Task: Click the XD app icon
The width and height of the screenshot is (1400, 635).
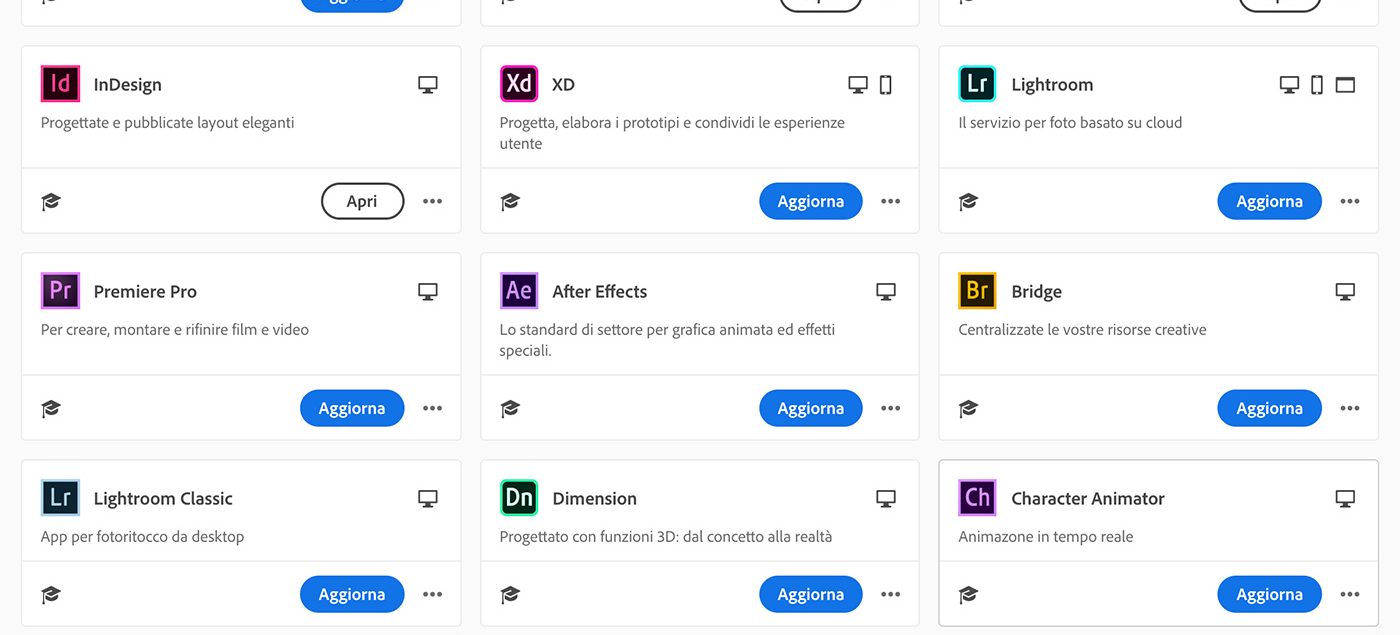Action: coord(519,84)
